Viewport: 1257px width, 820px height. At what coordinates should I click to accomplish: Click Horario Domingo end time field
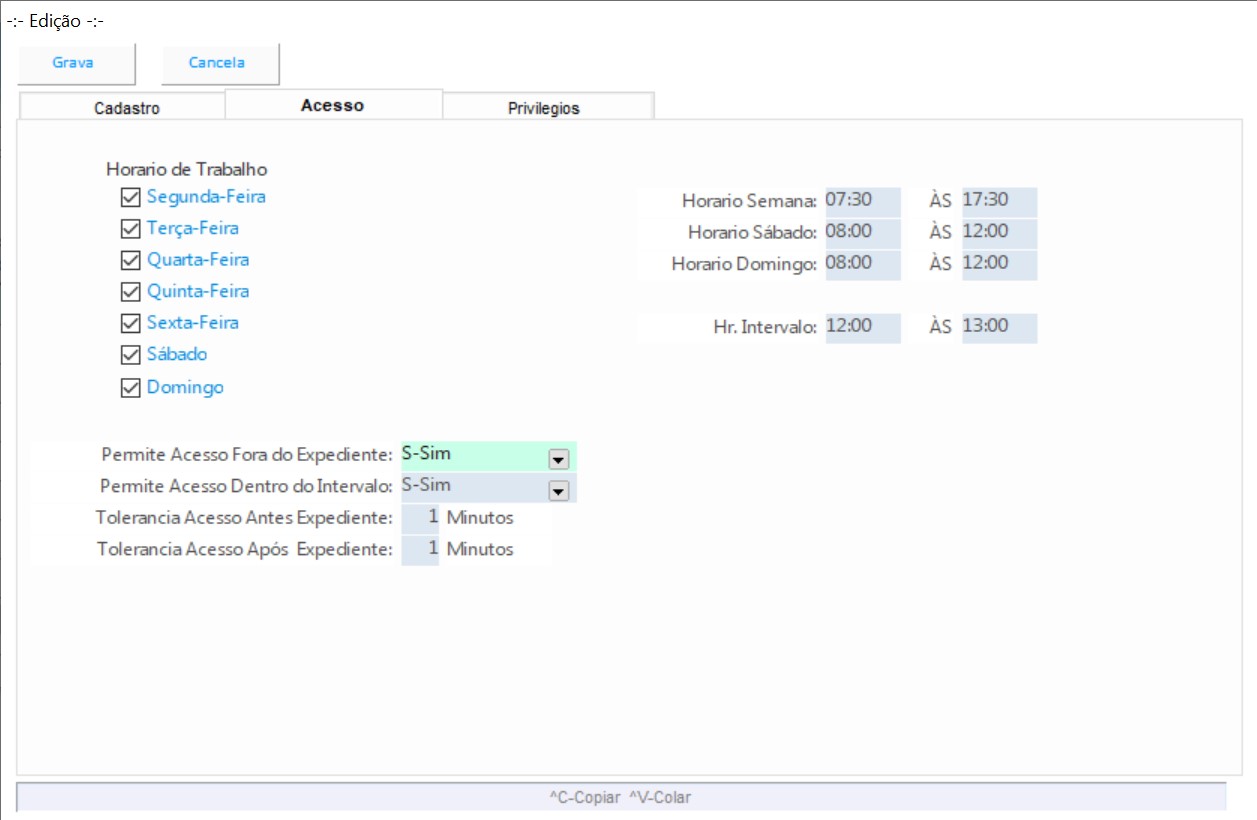(x=998, y=264)
